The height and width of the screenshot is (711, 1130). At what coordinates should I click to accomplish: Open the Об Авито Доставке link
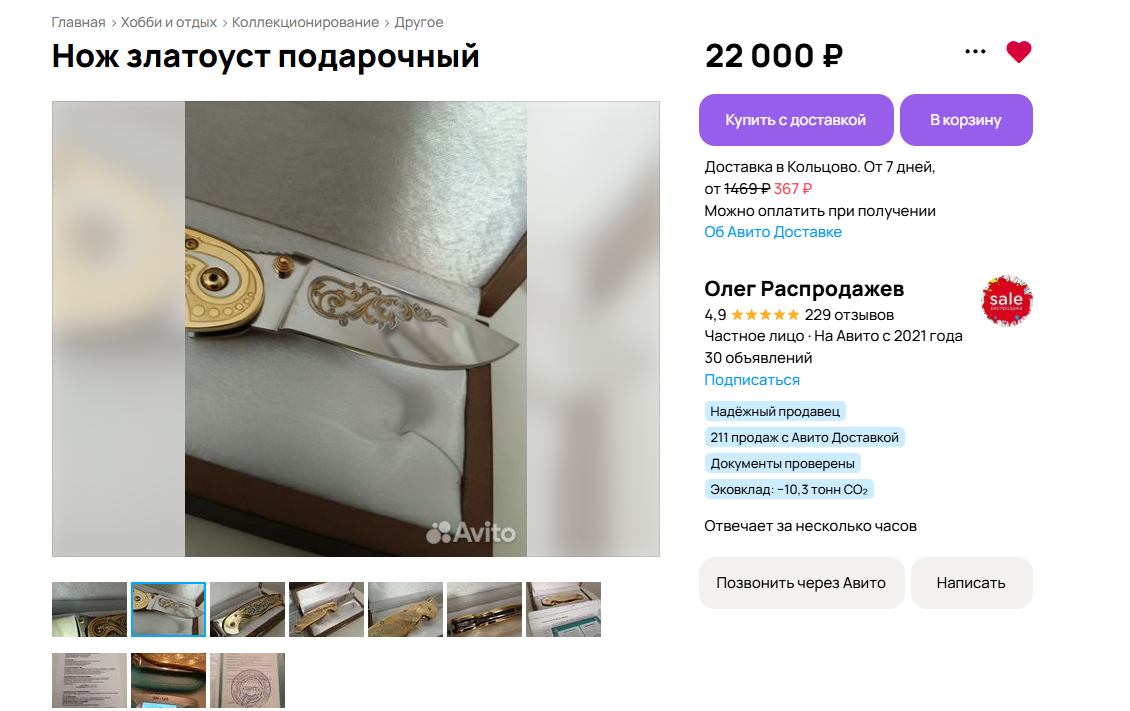click(773, 232)
